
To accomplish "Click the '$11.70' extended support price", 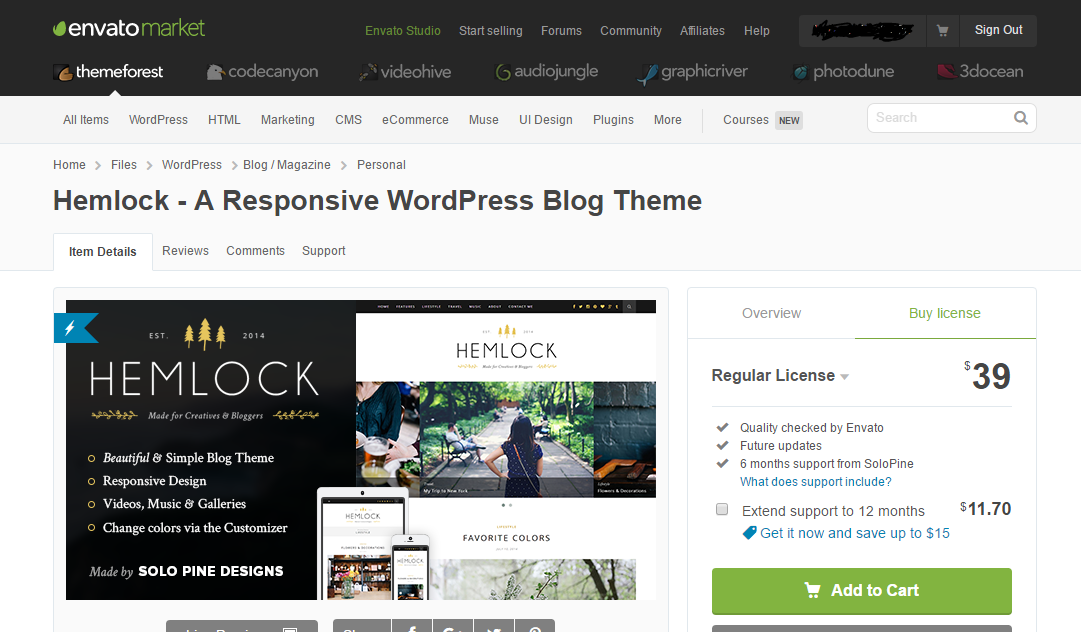I will pyautogui.click(x=985, y=509).
